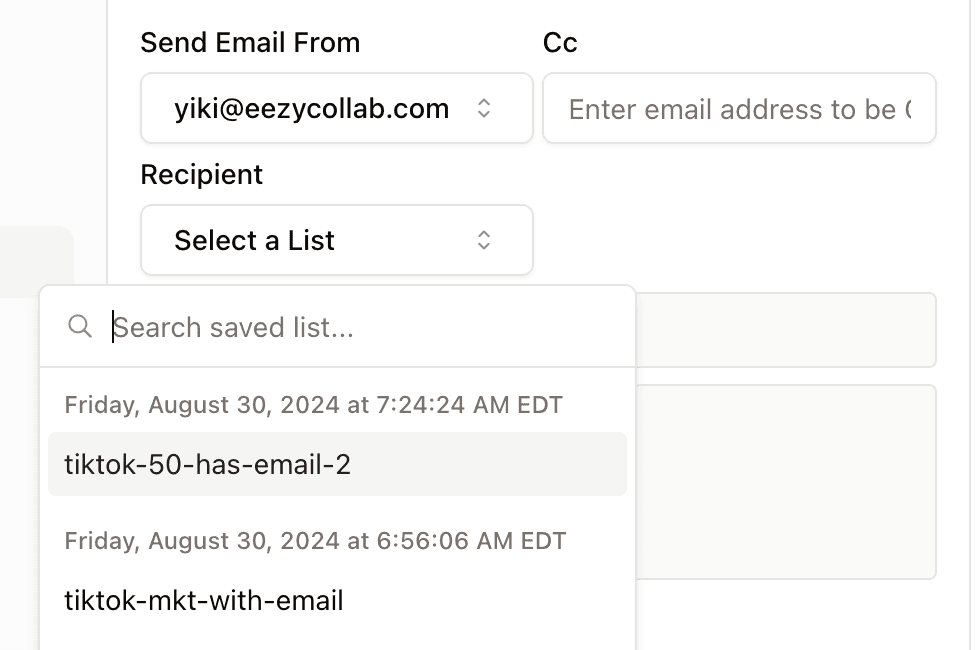This screenshot has height=650, width=976.
Task: Click the chevron icon in sender email dropdown
Action: tap(484, 108)
